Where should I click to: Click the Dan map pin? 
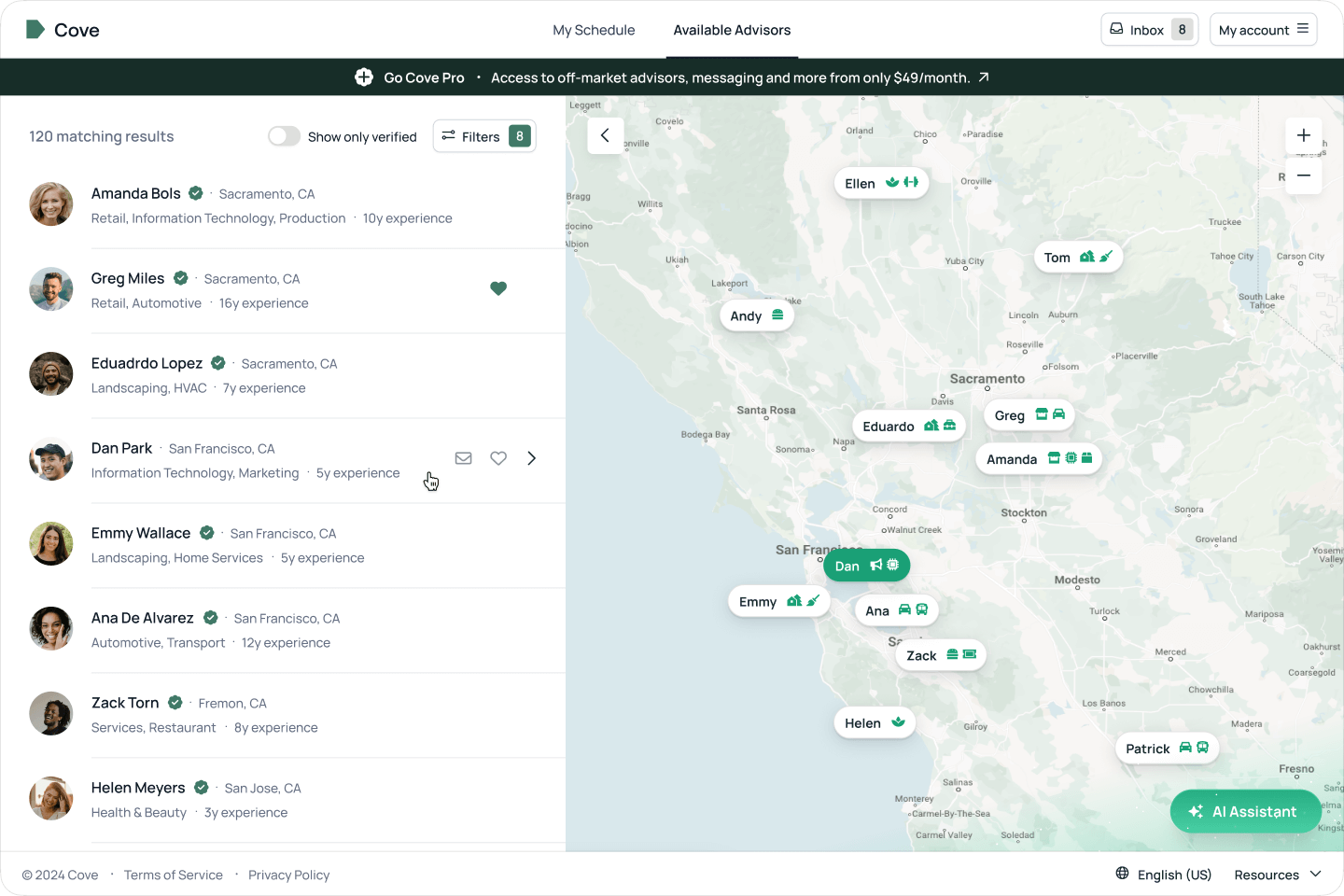pos(866,566)
